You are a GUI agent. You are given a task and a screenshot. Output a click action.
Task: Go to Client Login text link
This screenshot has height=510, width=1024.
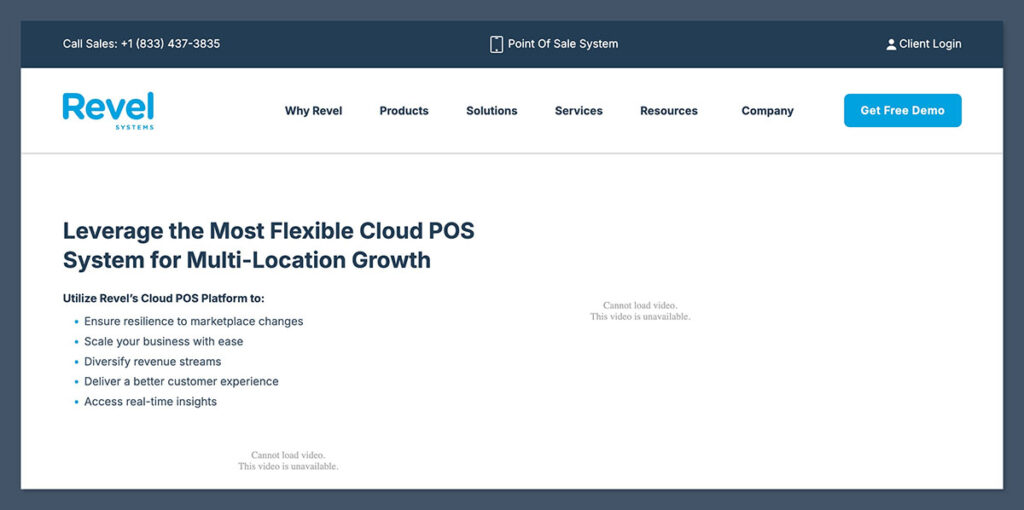coord(930,44)
